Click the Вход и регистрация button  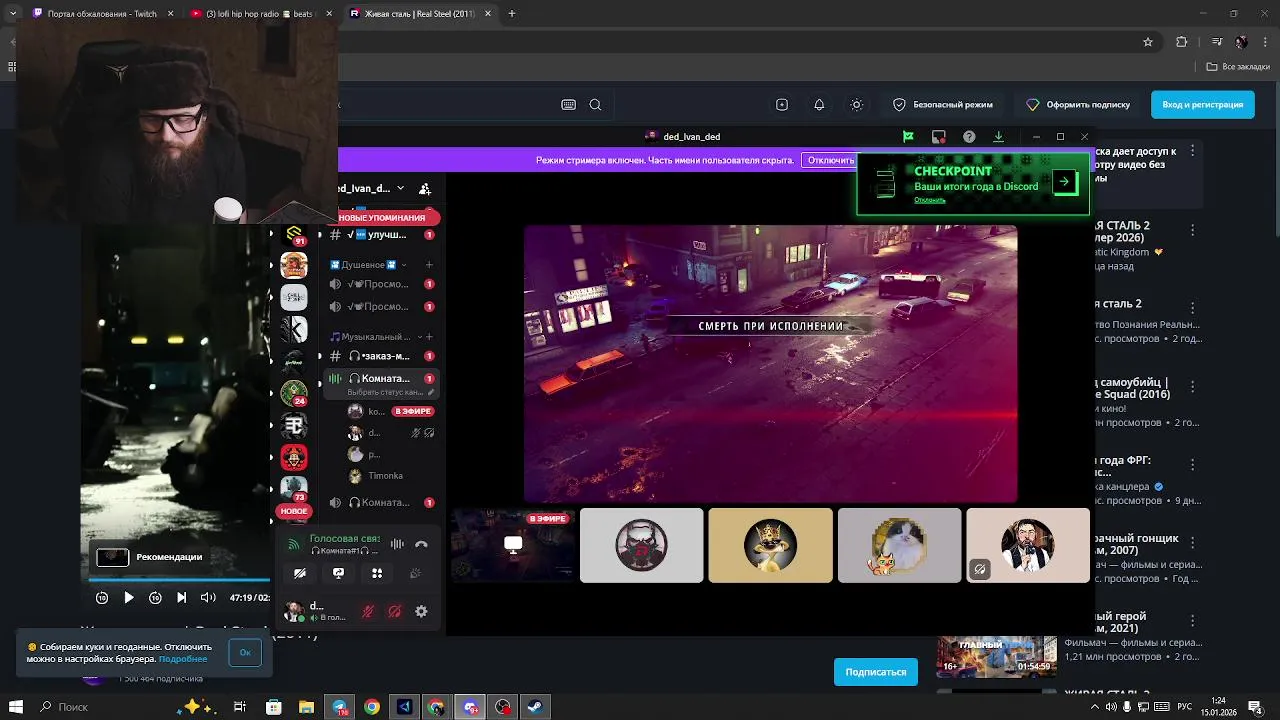click(1202, 105)
